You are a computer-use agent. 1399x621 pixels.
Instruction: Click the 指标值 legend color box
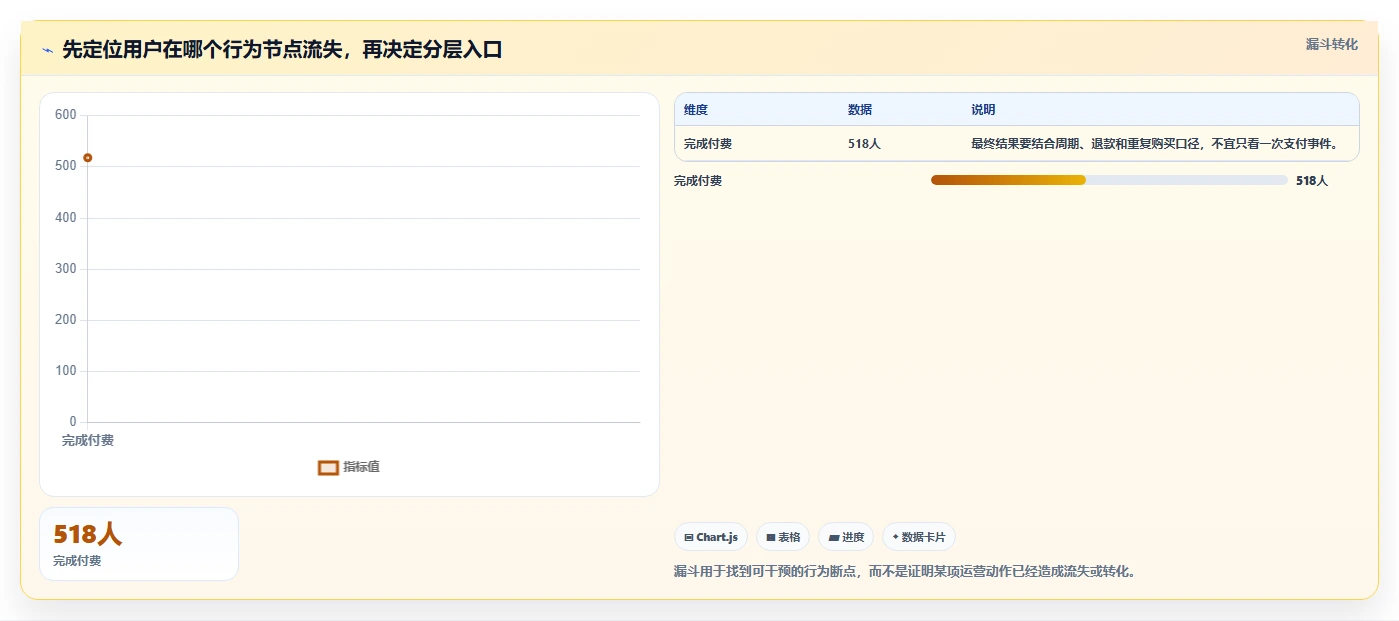coord(328,468)
